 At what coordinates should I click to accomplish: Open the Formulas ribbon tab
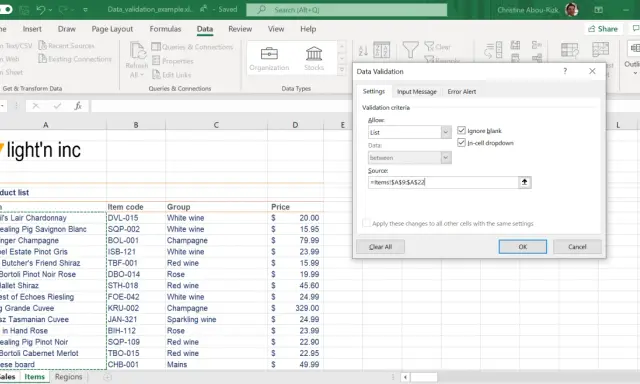coord(165,29)
